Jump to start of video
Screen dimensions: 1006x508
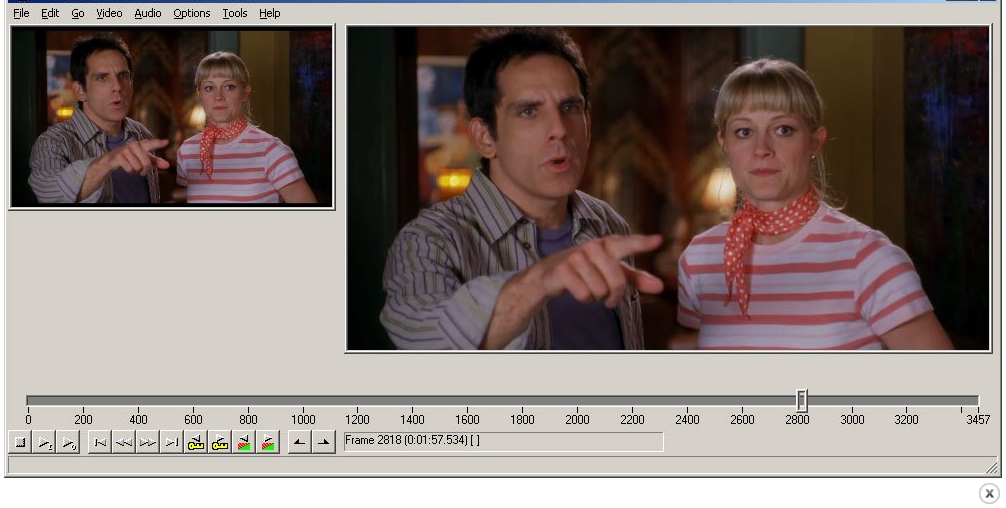point(99,442)
